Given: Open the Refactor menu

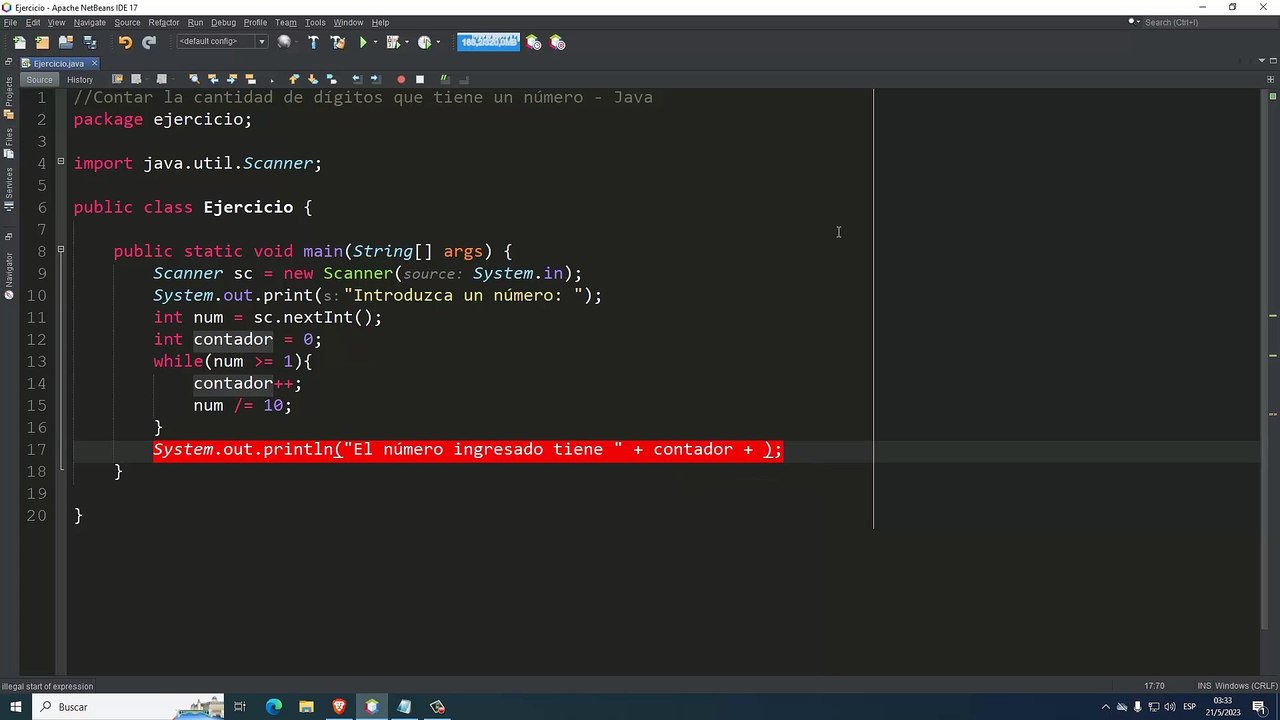Looking at the screenshot, I should [x=164, y=22].
